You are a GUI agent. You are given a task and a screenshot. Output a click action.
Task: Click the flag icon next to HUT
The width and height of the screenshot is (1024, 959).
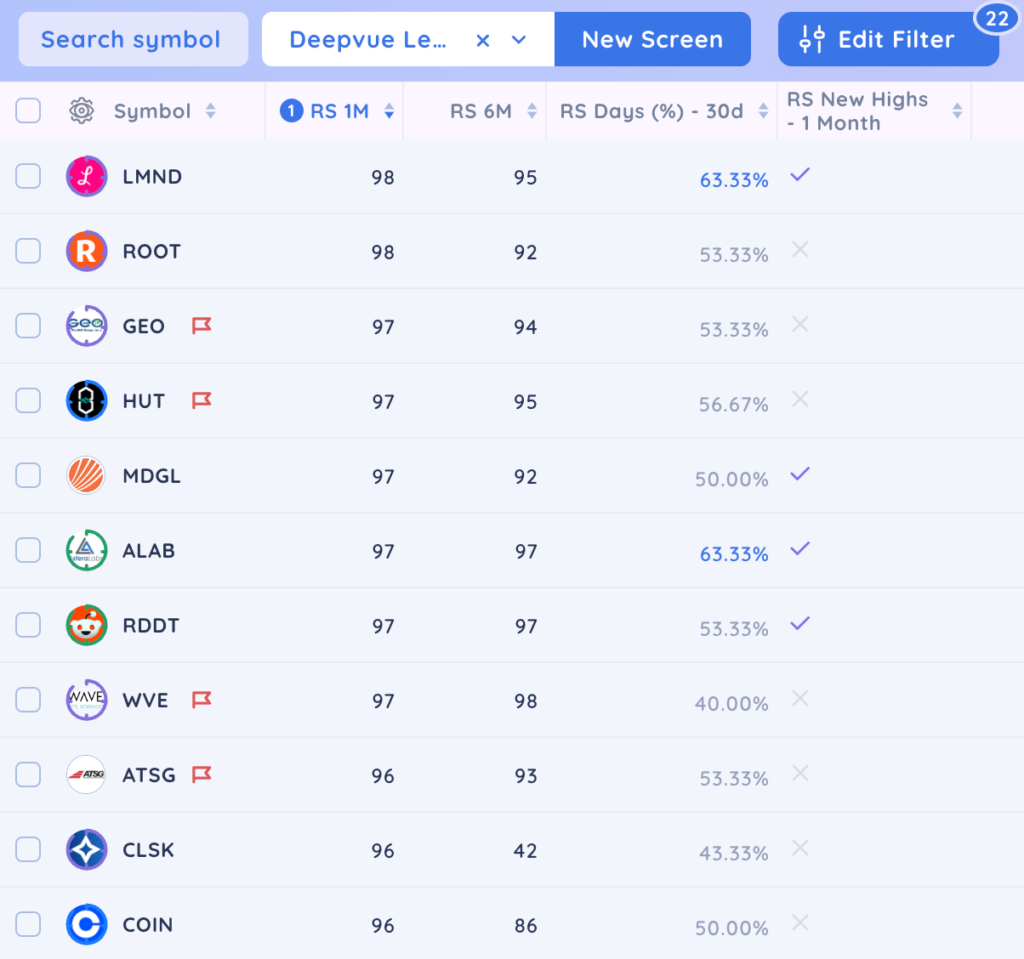tap(201, 399)
